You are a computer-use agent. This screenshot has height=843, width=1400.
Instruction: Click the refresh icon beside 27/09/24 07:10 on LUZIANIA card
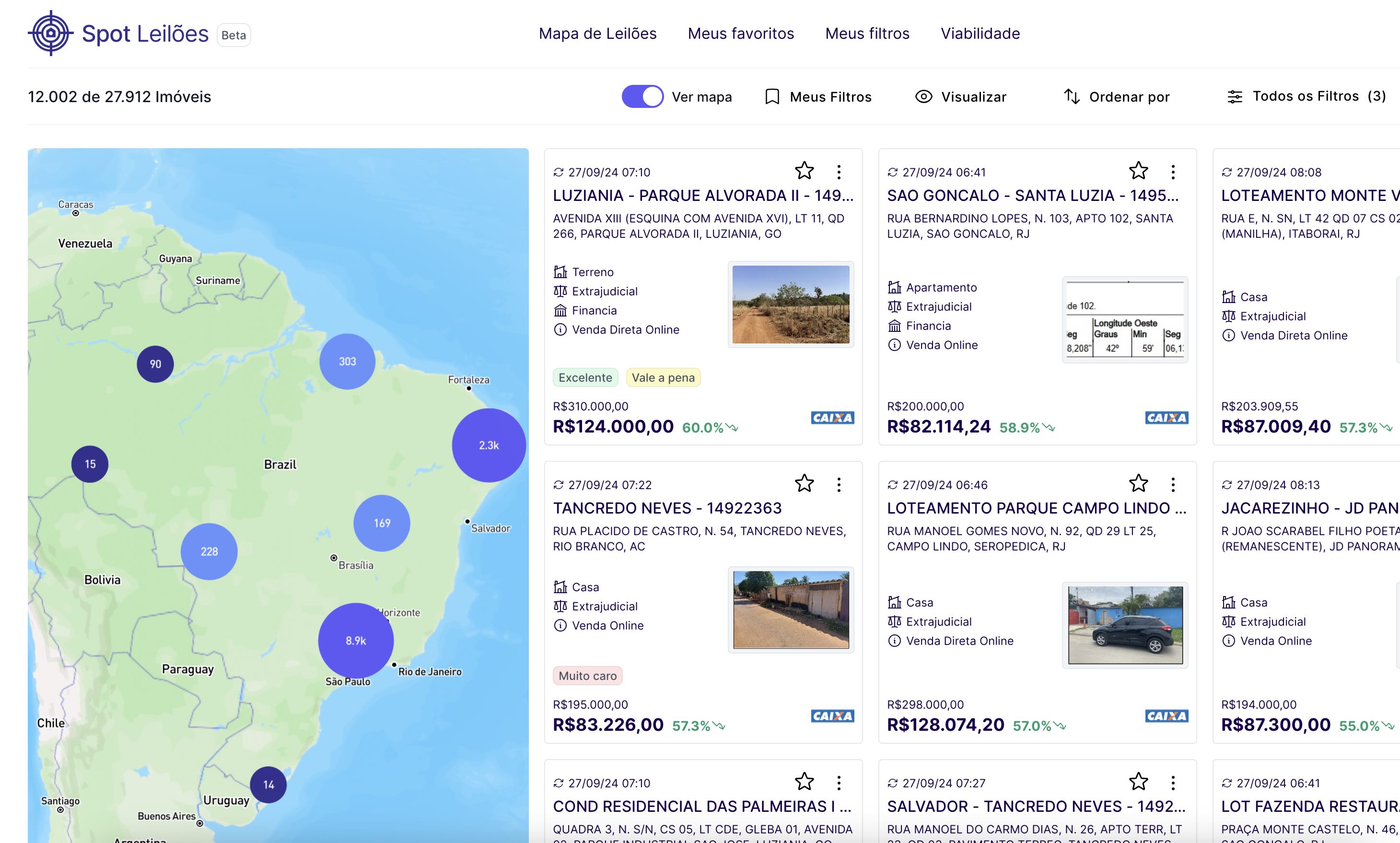pos(558,172)
